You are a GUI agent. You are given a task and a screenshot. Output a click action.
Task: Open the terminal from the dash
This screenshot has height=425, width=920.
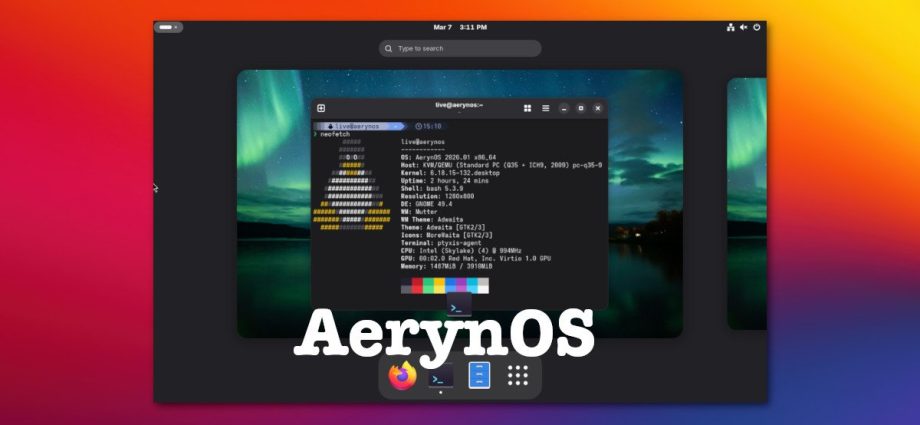(x=441, y=376)
